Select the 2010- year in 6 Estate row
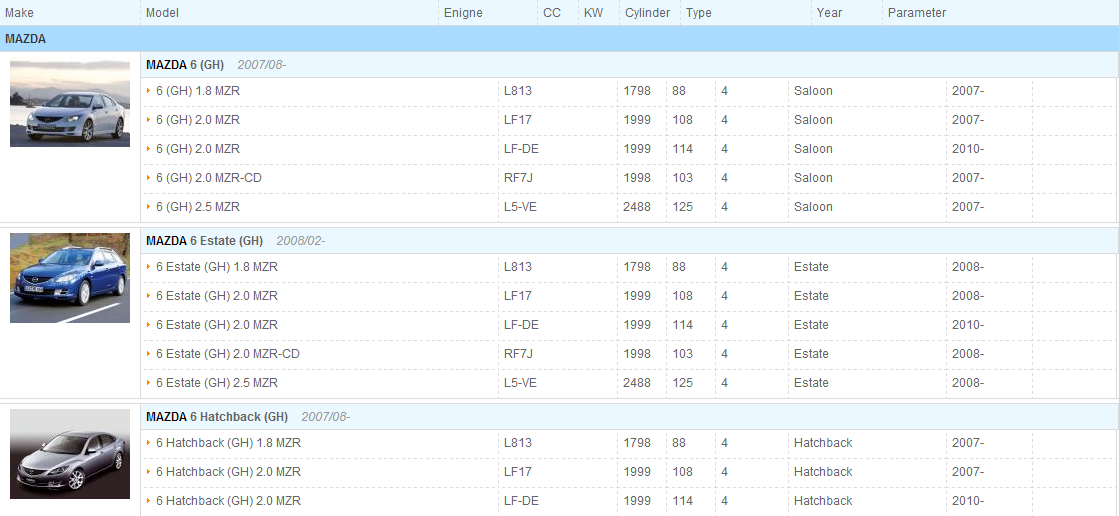1119x516 pixels. pos(968,325)
